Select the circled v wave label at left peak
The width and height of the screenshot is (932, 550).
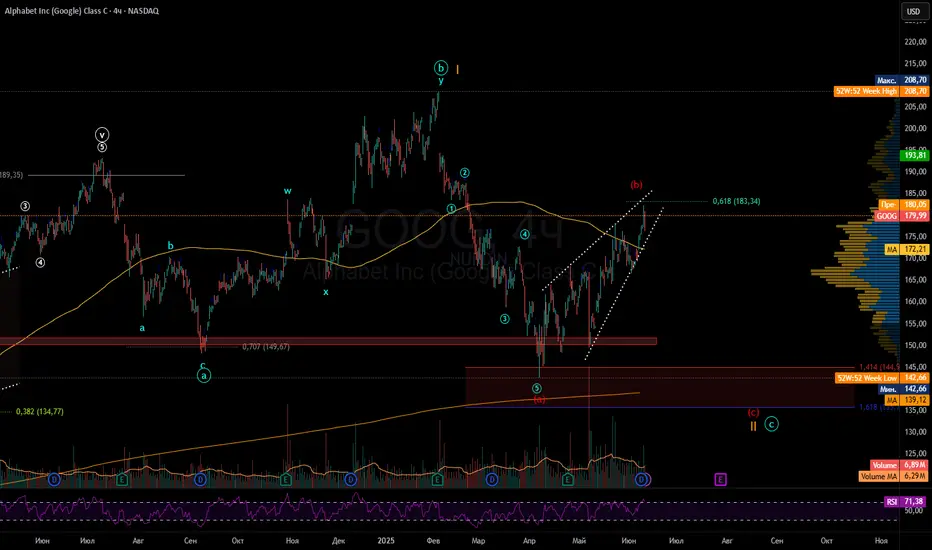[x=102, y=134]
